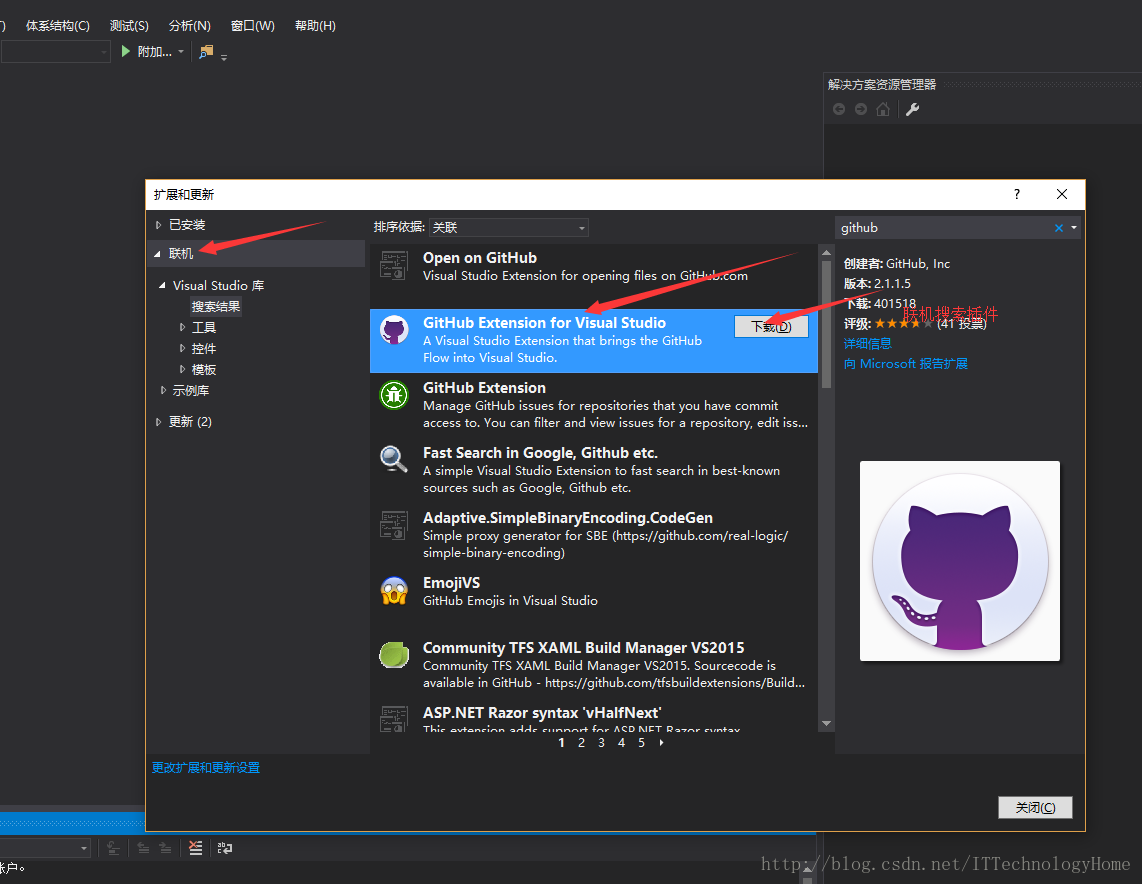1142x884 pixels.
Task: Open the 窗口(W) menu
Action: [x=253, y=25]
